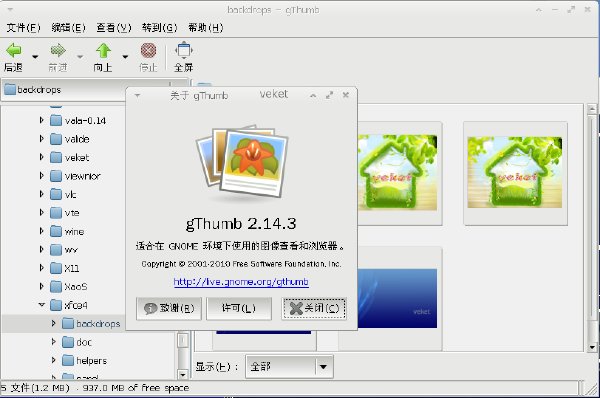The height and width of the screenshot is (398, 600).
Task: Open the Up button dropdown arrow
Action: pyautogui.click(x=125, y=57)
